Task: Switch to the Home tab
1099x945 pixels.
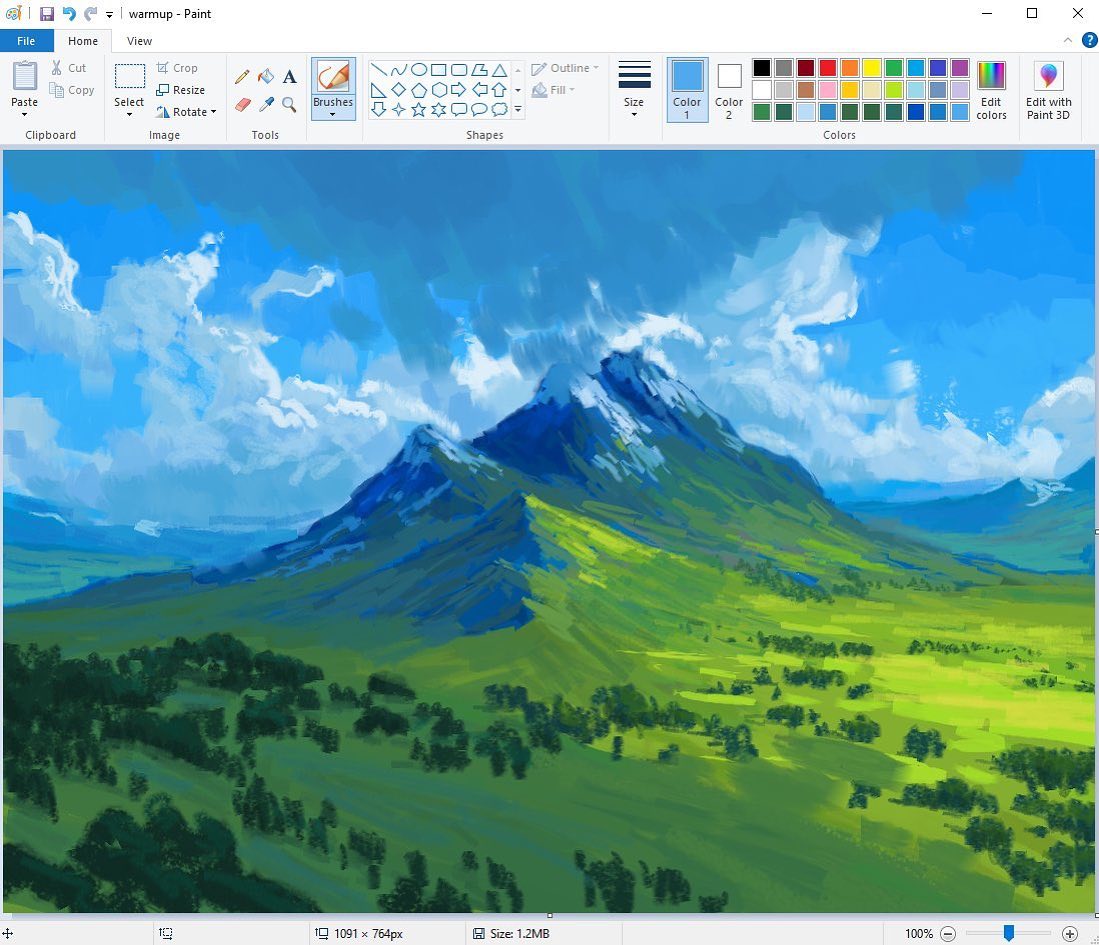Action: [x=83, y=41]
